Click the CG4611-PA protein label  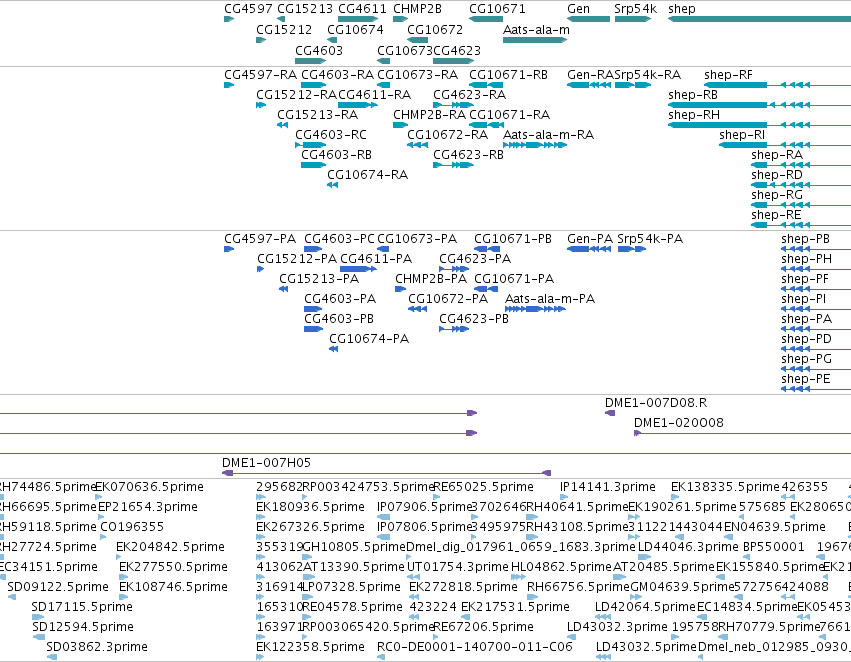(376, 259)
